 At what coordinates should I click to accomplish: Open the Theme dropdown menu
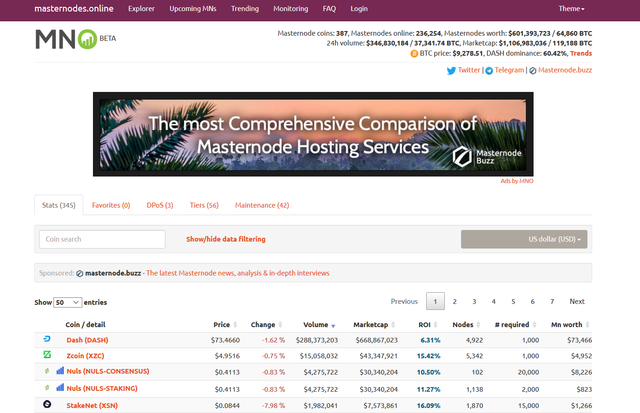[x=571, y=9]
